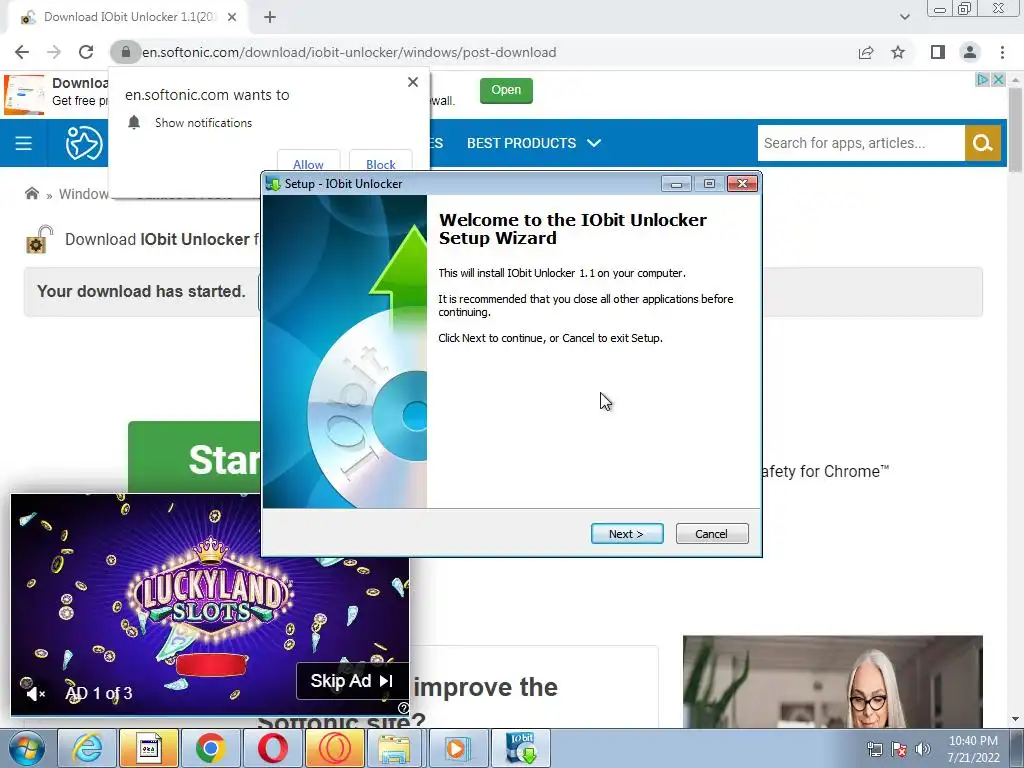Share this page icon in address bar
The width and height of the screenshot is (1024, 768).
point(866,52)
